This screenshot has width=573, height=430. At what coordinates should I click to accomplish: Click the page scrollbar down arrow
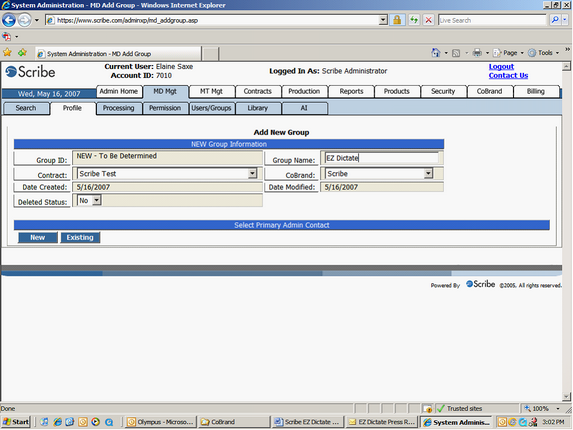pos(566,396)
